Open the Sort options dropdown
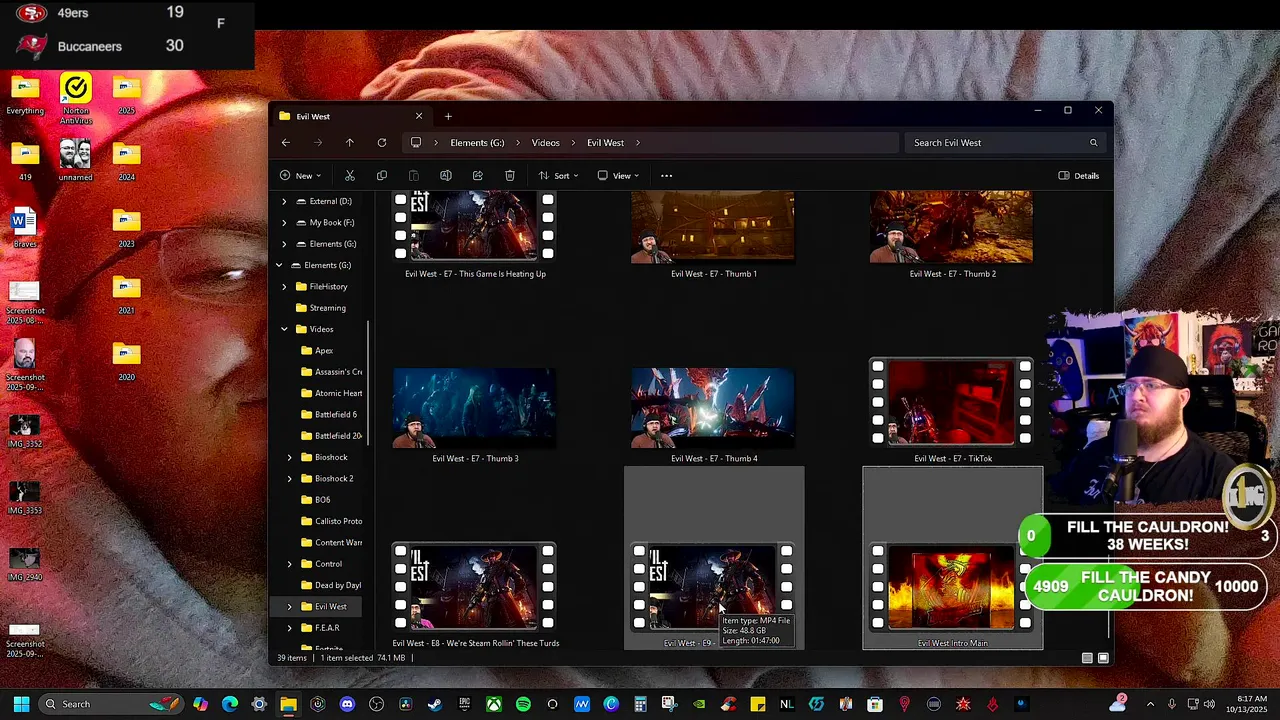The height and width of the screenshot is (720, 1280). [x=559, y=176]
